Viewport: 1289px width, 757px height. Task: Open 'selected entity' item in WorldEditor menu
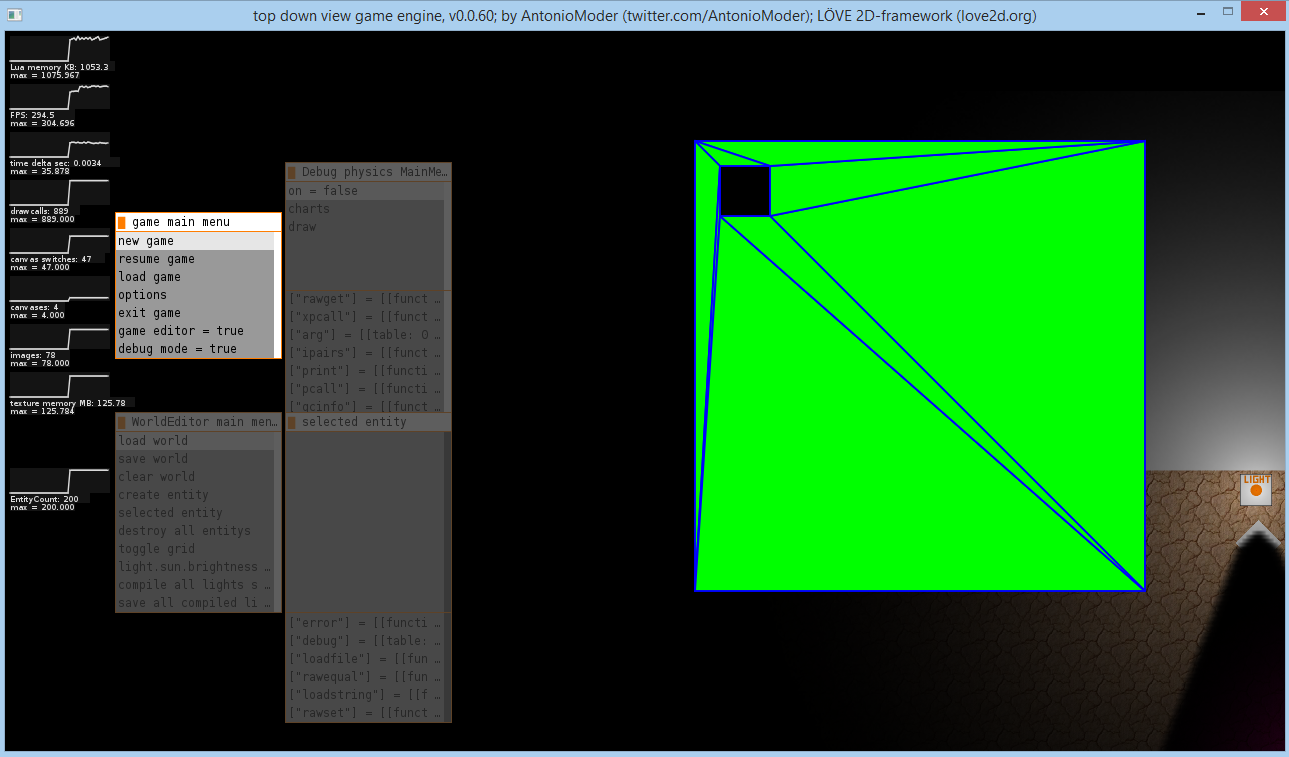pos(195,513)
